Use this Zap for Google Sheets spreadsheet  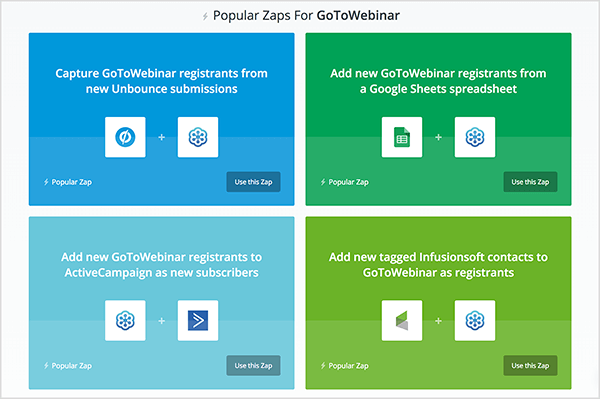(x=530, y=182)
